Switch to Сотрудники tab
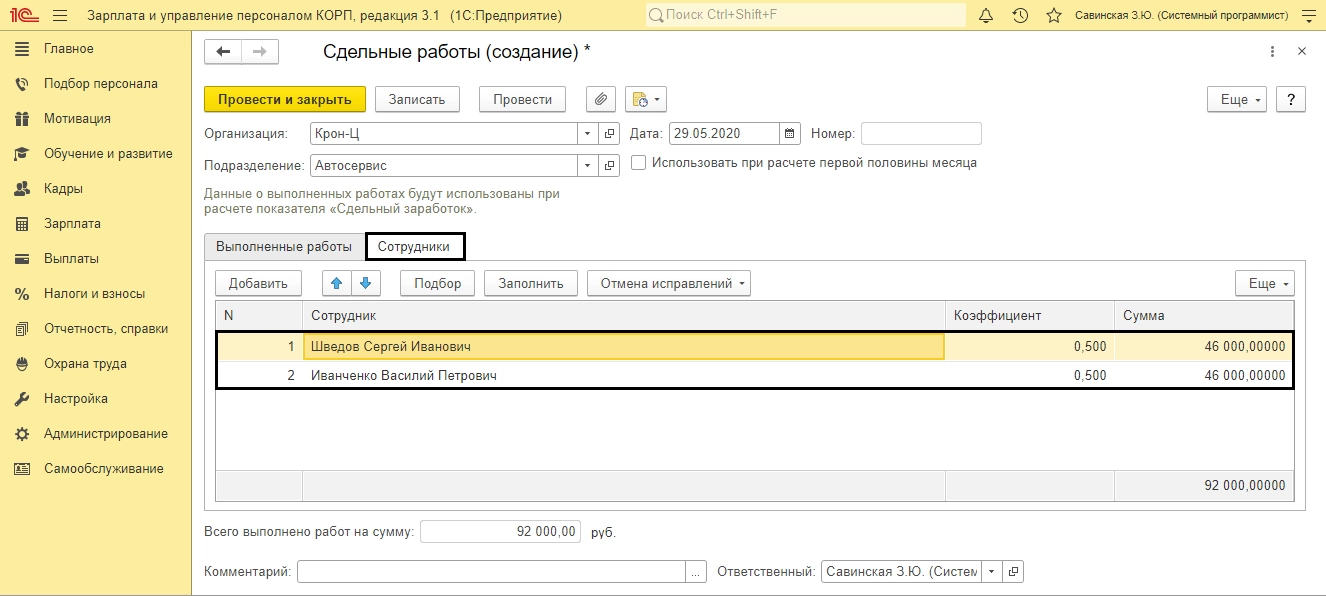 coord(415,246)
